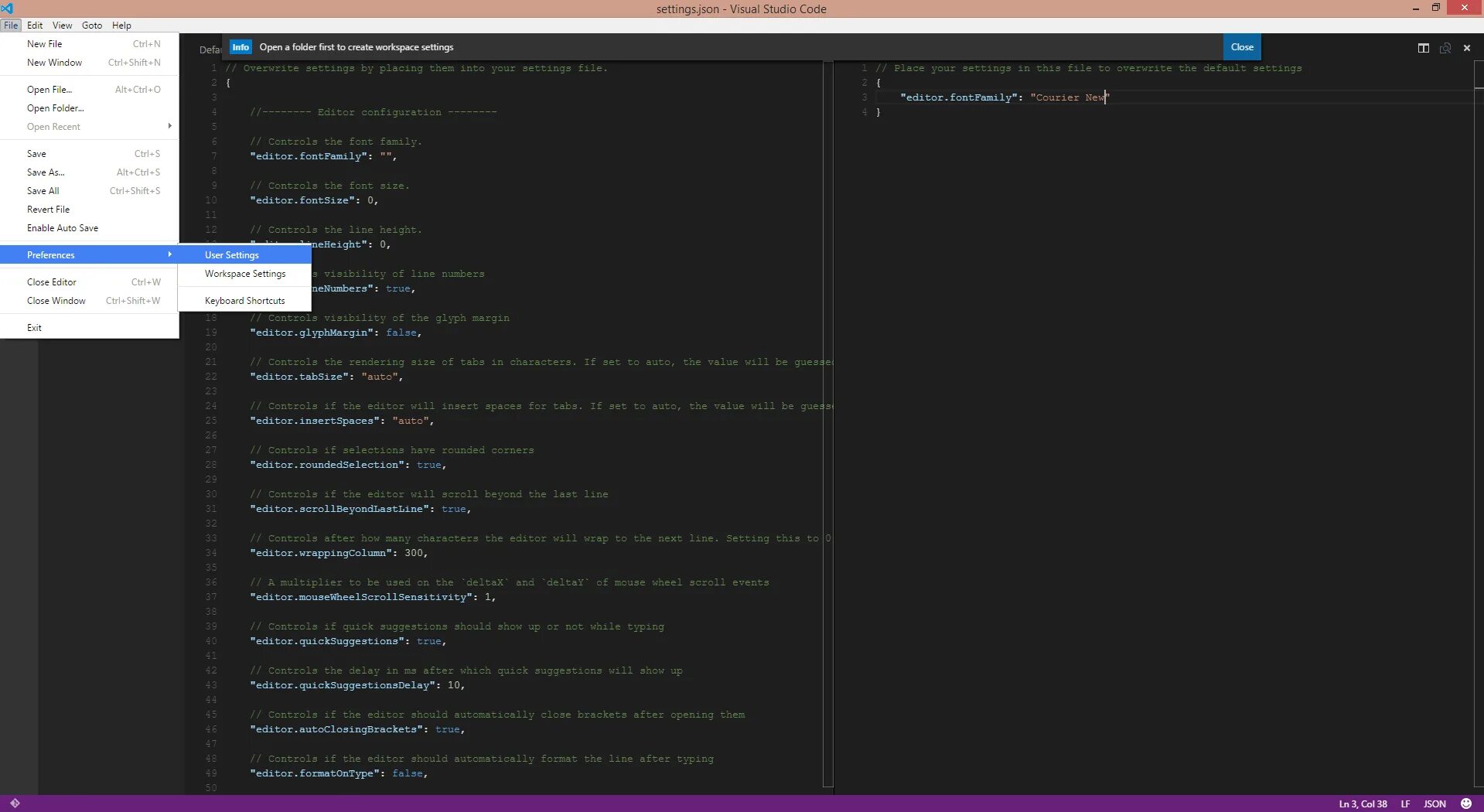Click "editor.glyphMargin": false line

click(336, 333)
